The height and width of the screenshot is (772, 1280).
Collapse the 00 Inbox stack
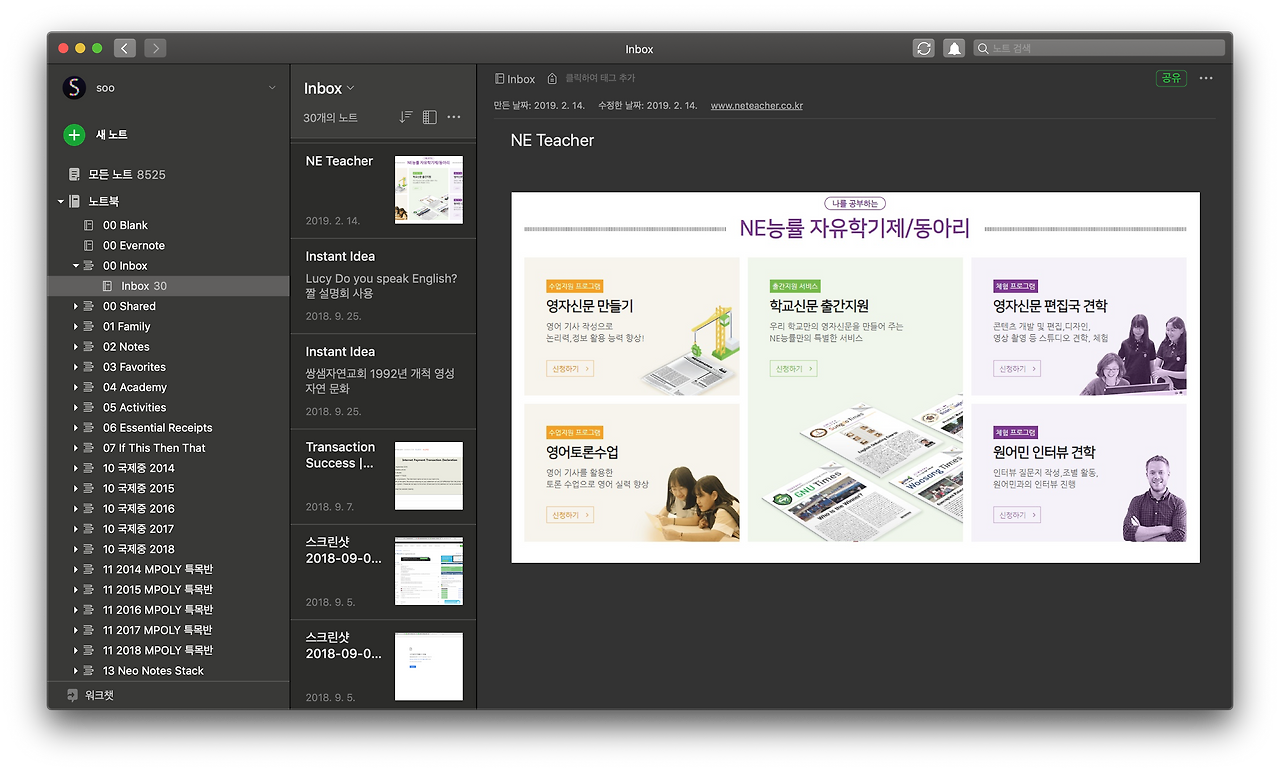pyautogui.click(x=76, y=266)
